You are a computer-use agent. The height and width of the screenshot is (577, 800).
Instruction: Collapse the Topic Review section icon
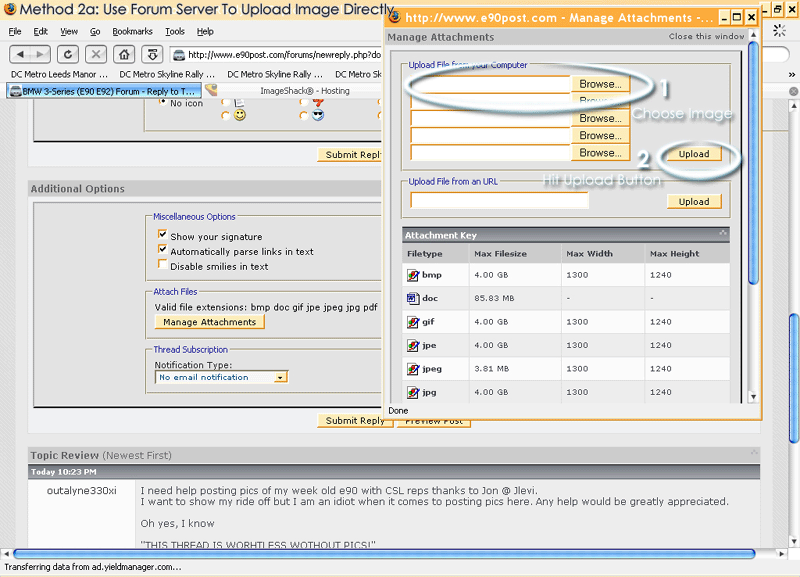pyautogui.click(x=754, y=453)
